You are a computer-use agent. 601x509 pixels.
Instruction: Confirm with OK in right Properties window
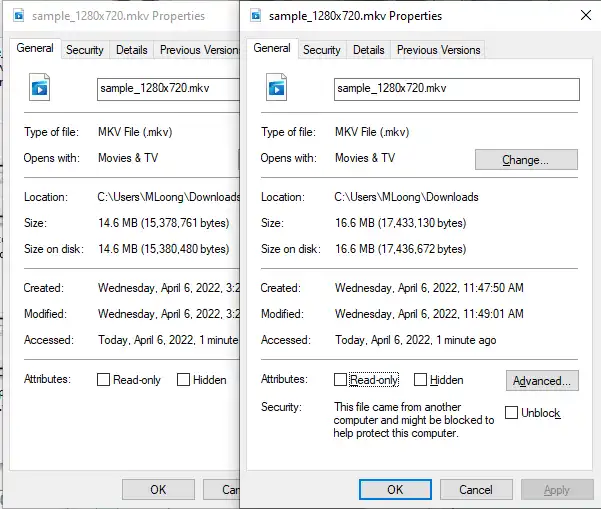point(395,489)
